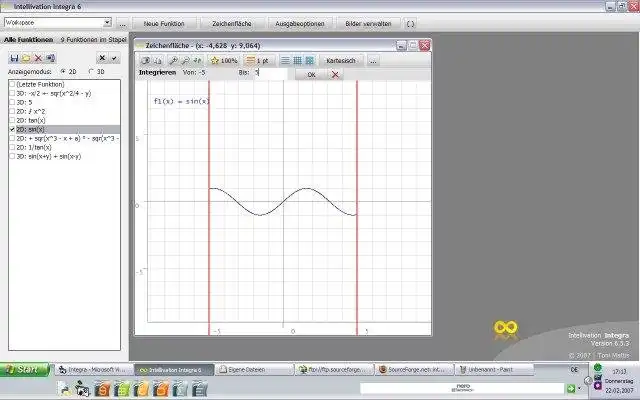640x400 pixels.
Task: Check the (Letzte Funktion) checkbox
Action: 12,84
